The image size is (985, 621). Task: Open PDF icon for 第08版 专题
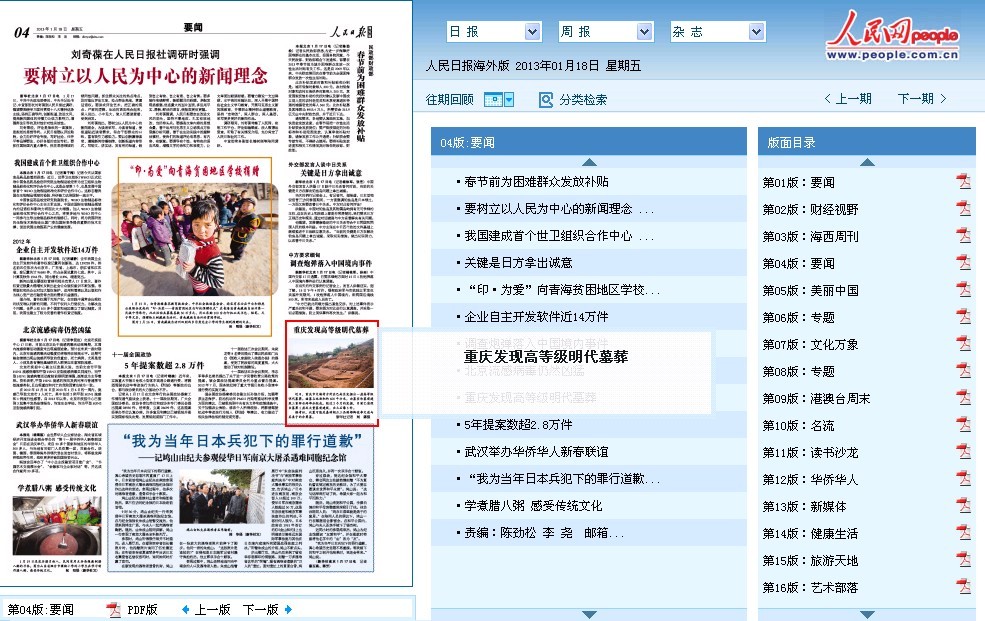(x=963, y=370)
